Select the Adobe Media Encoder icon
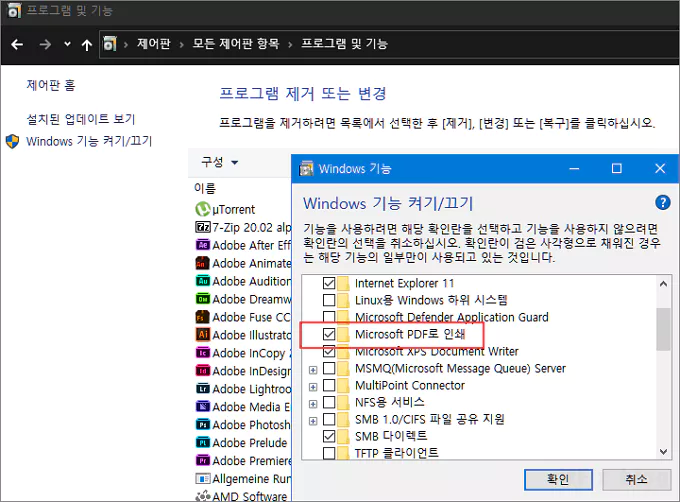 coord(203,407)
